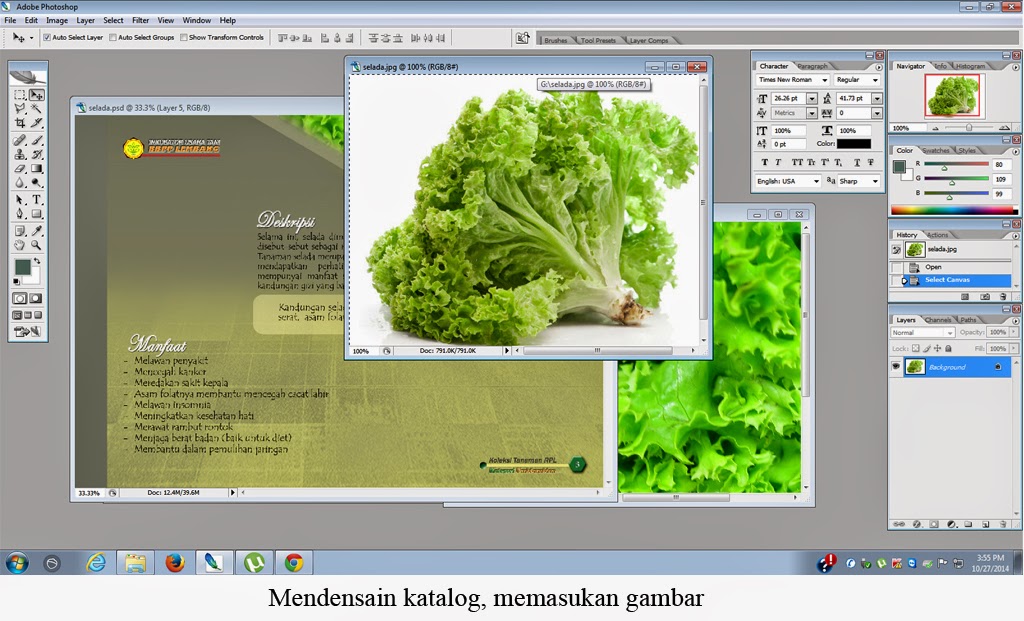Select the Slice tool
1024x621 pixels.
(x=37, y=123)
